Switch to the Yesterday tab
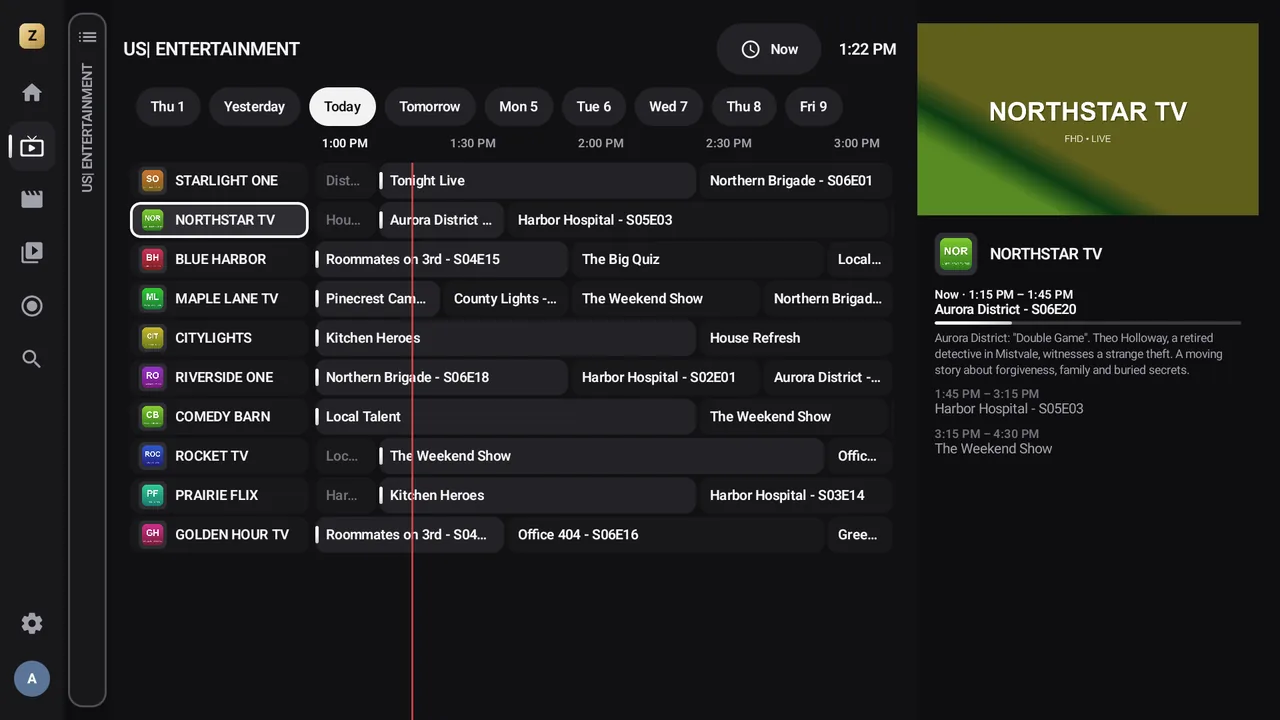Viewport: 1280px width, 720px height. pyautogui.click(x=254, y=107)
